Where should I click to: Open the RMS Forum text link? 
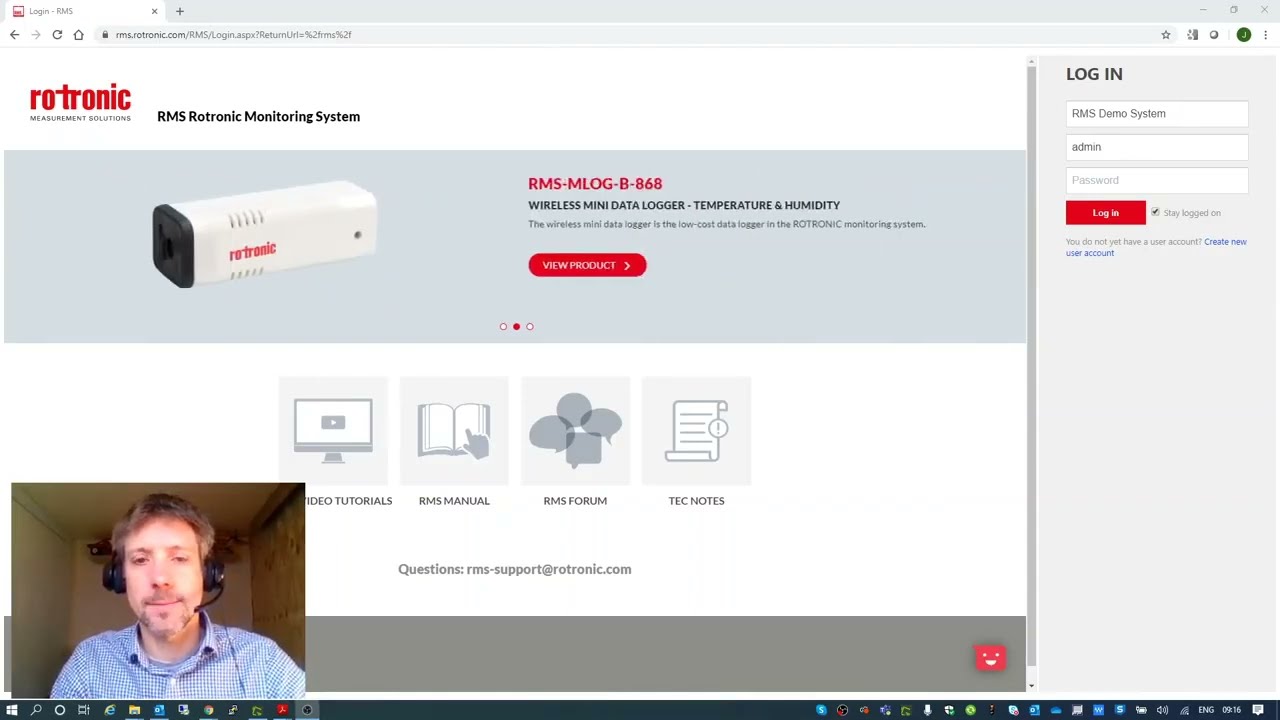click(575, 500)
